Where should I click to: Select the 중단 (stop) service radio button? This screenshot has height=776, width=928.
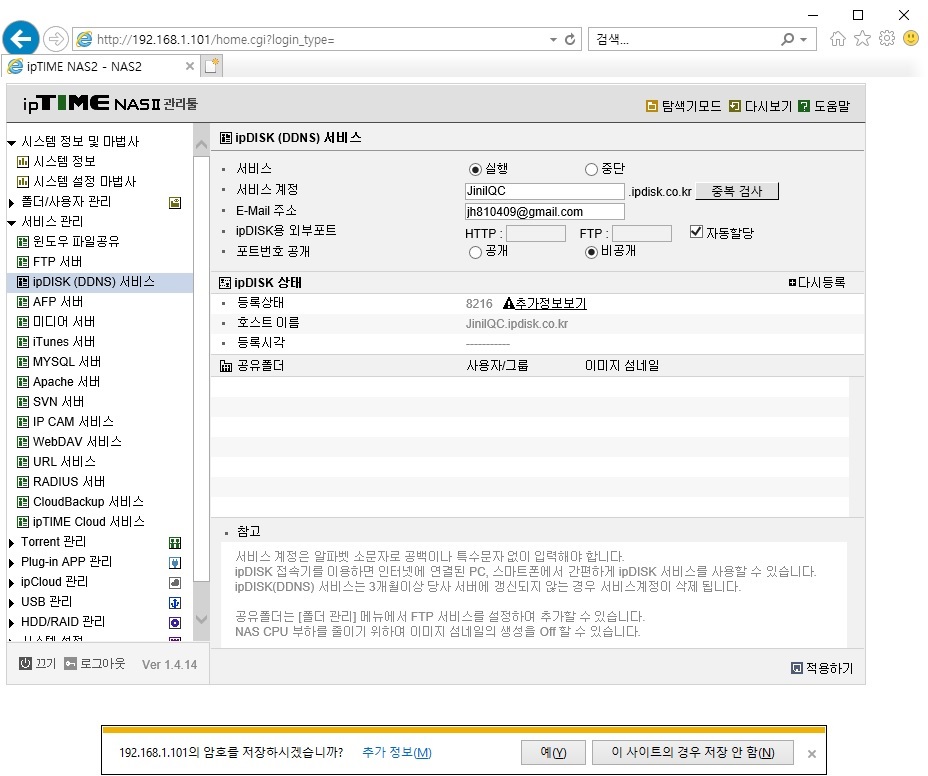tap(591, 170)
